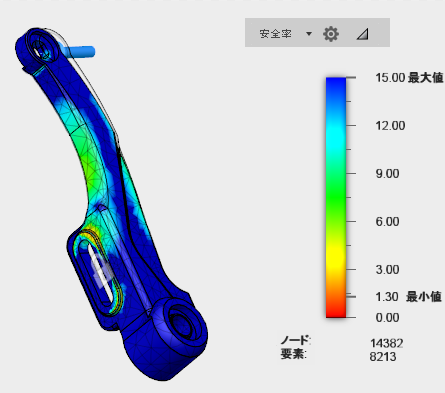Click the 最大値 marker on the legend

pos(425,78)
